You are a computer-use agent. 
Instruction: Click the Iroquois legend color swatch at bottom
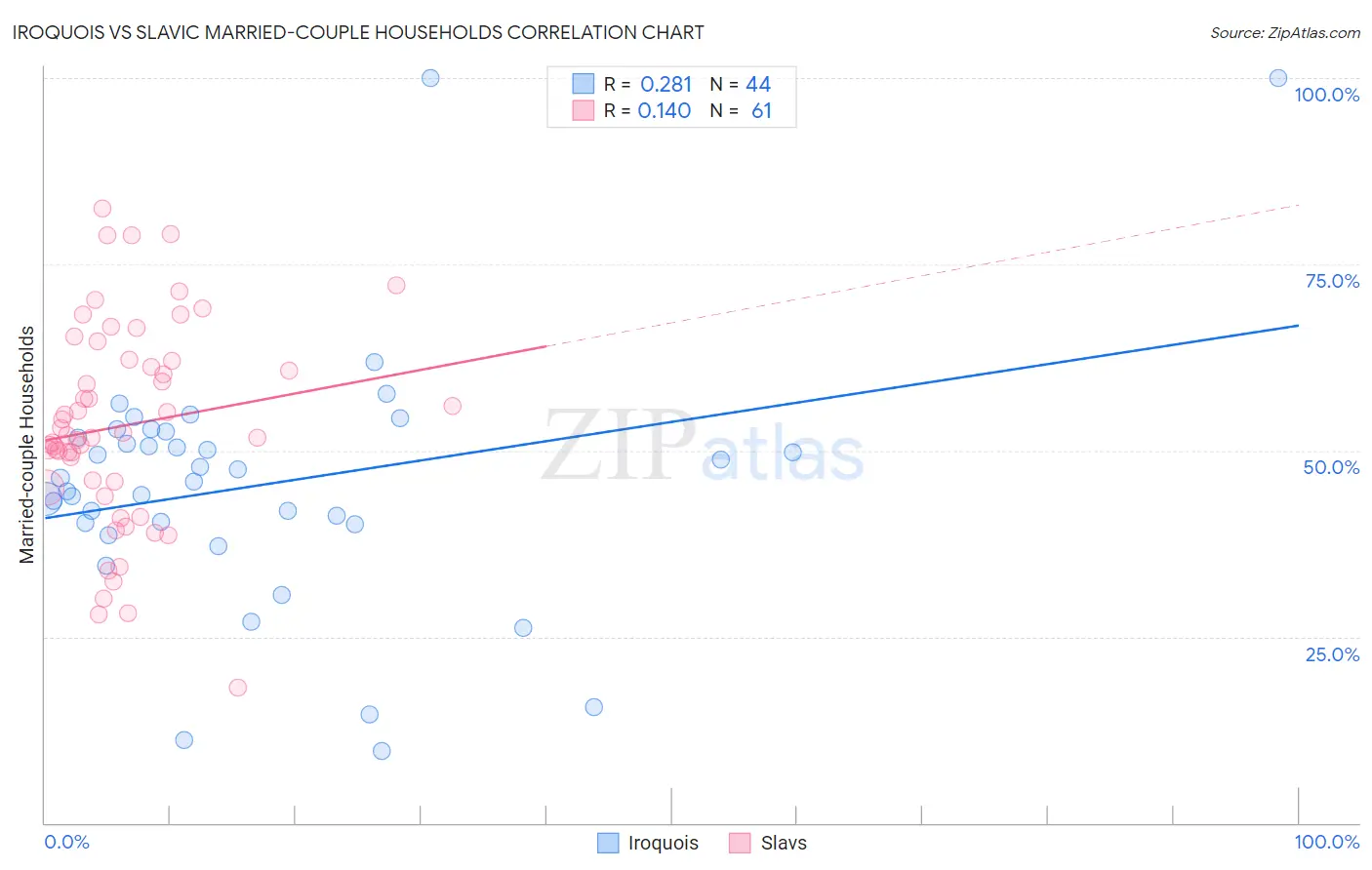(608, 843)
